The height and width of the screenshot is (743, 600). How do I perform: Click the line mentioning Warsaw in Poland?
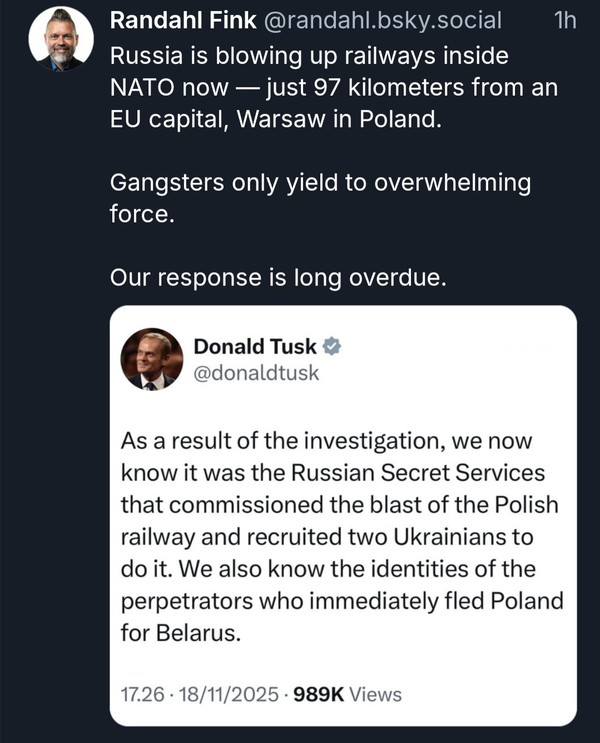275,120
